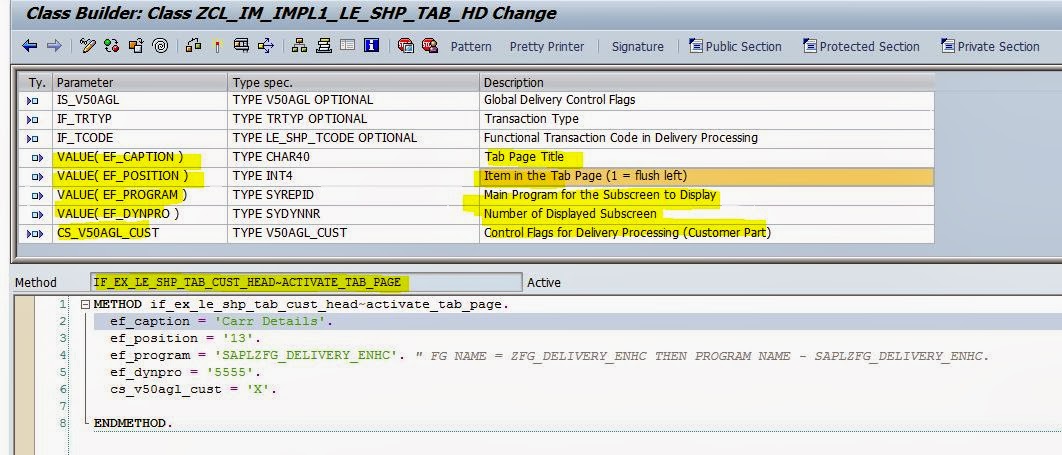Screen dimensions: 1062x455
Task: Open the Private Section
Action: 990,47
